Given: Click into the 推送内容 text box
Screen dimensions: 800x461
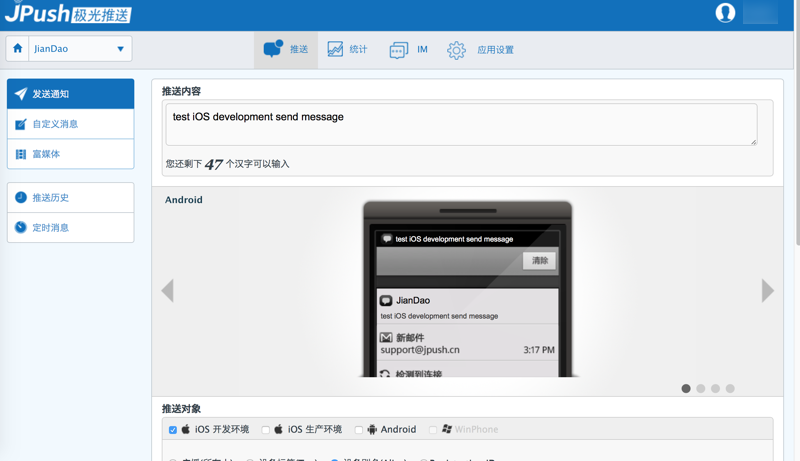Looking at the screenshot, I should click(x=461, y=124).
